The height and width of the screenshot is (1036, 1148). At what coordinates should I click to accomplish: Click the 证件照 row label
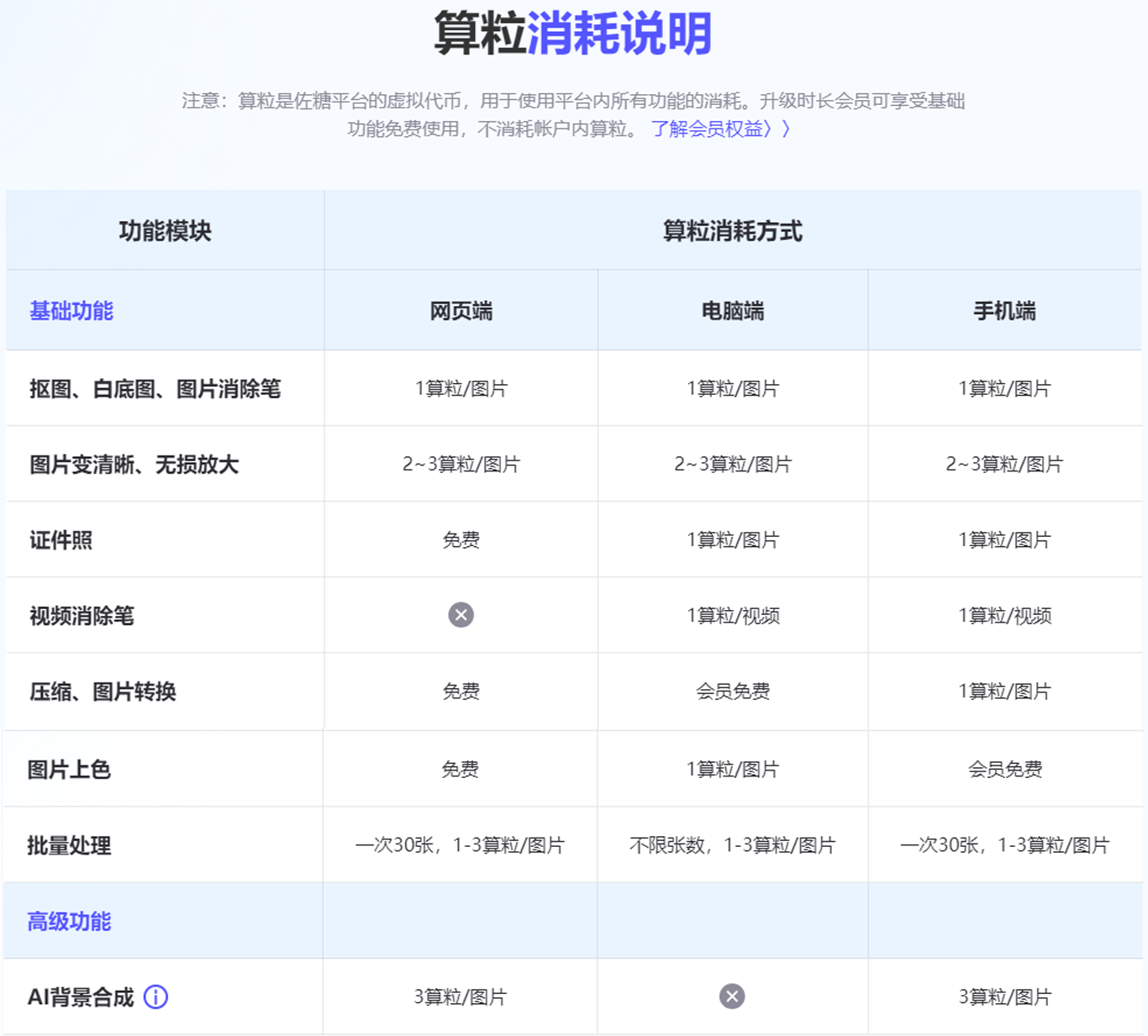61,540
